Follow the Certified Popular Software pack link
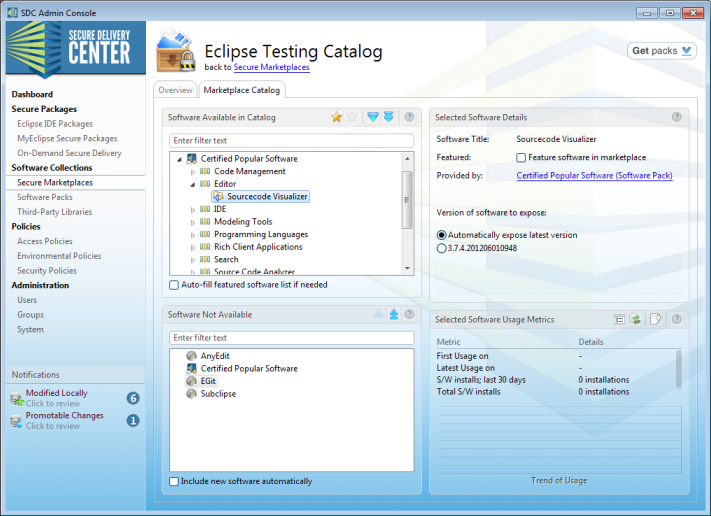 (594, 176)
